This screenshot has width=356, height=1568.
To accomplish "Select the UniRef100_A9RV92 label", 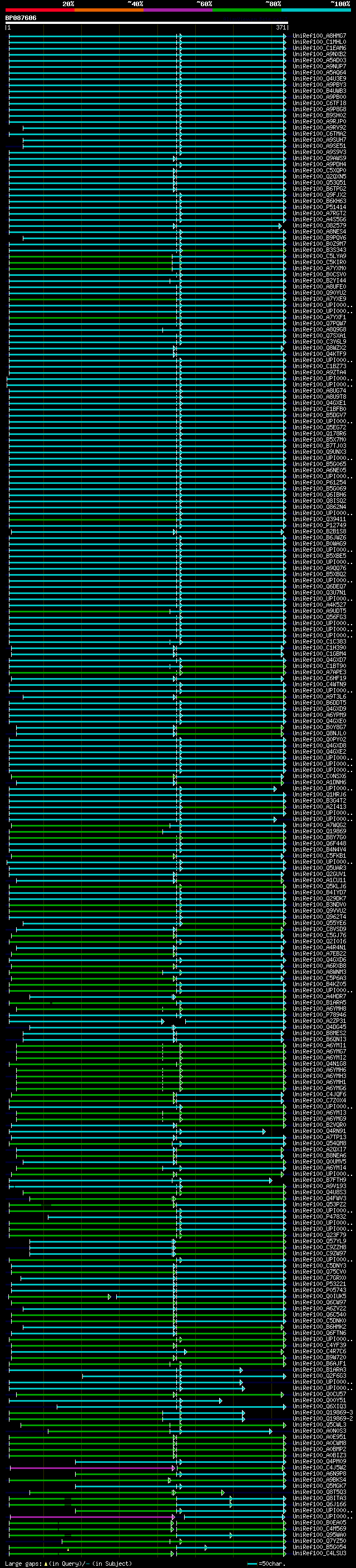I will 319,128.
